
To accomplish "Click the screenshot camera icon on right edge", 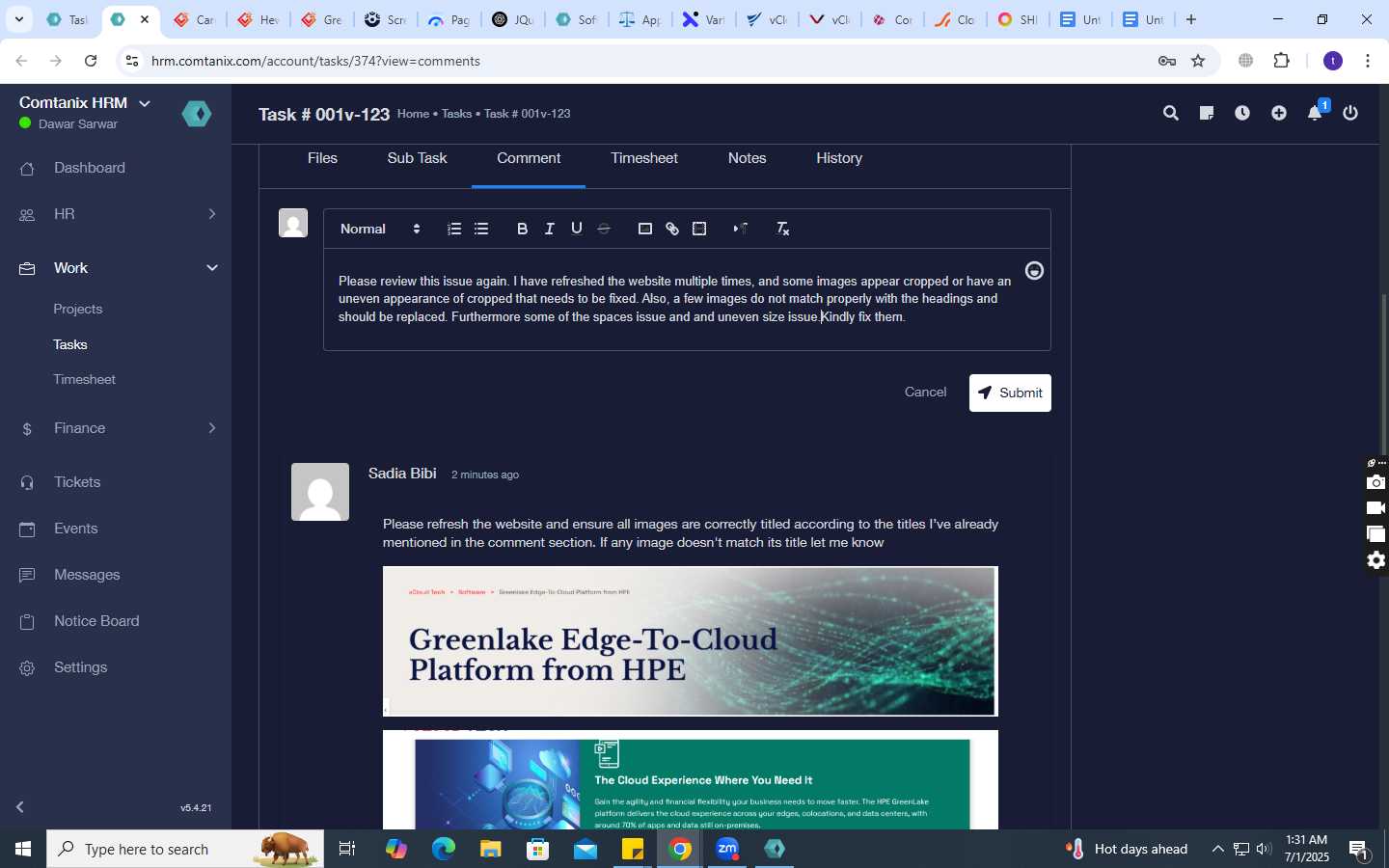I will [x=1375, y=482].
